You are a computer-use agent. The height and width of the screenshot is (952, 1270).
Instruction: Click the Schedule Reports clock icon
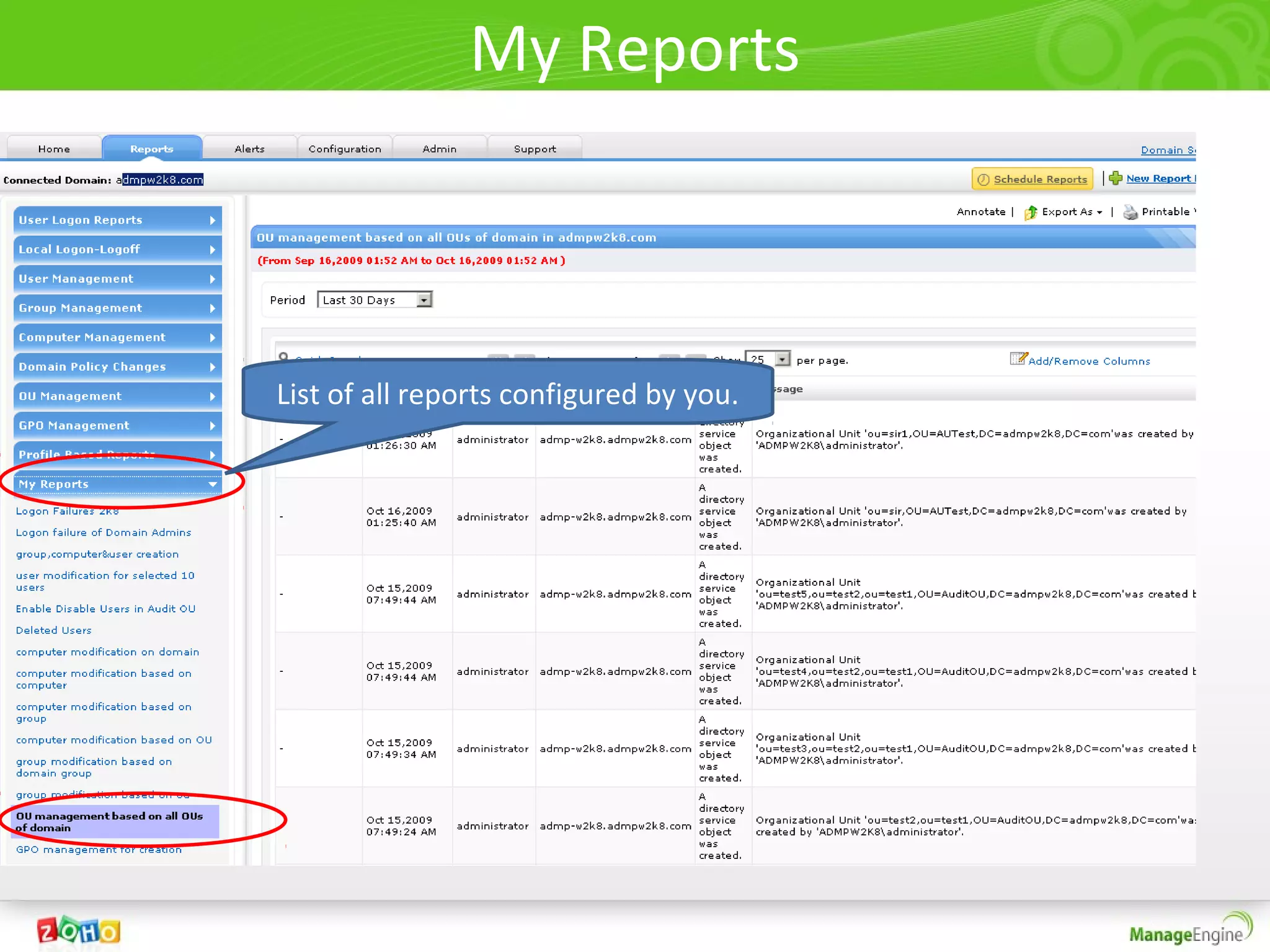tap(984, 180)
